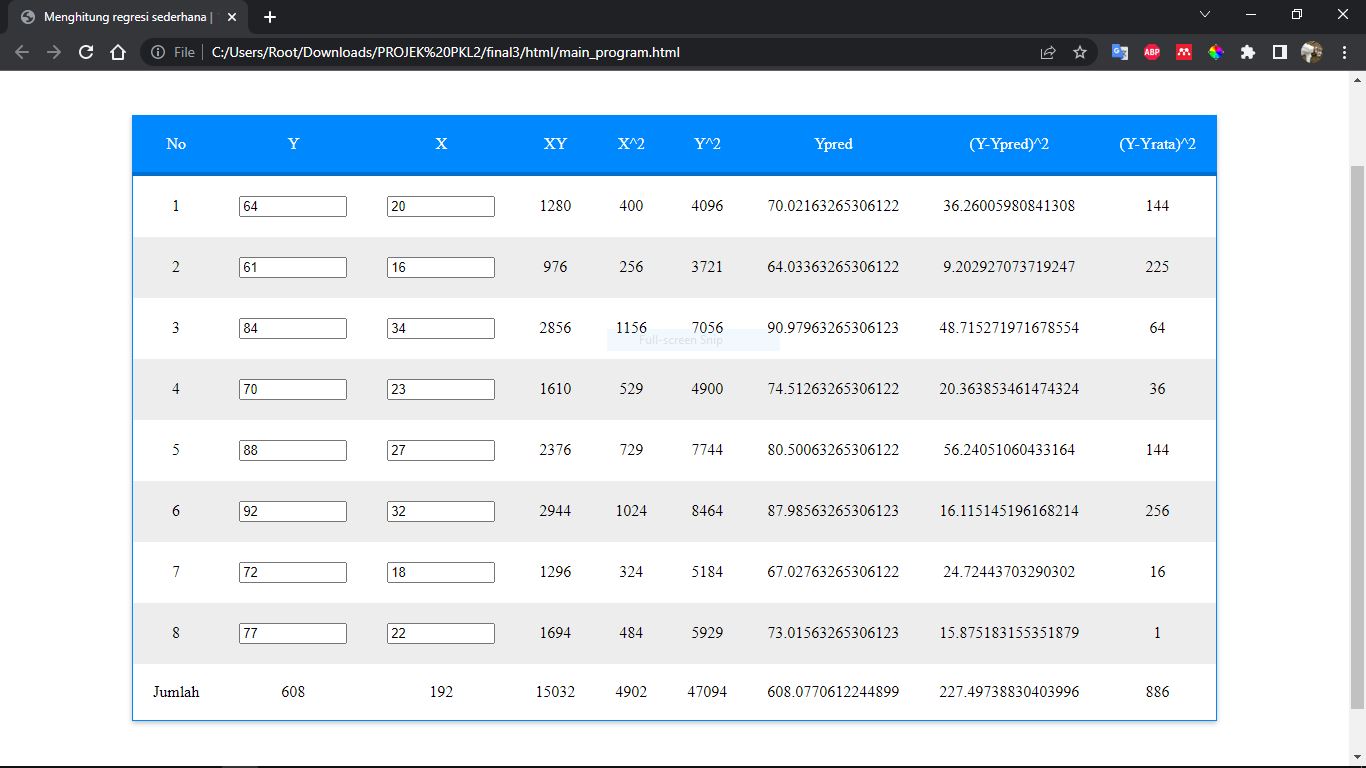Viewport: 1366px width, 768px height.
Task: Click the Google Translate extension icon
Action: coord(1120,52)
